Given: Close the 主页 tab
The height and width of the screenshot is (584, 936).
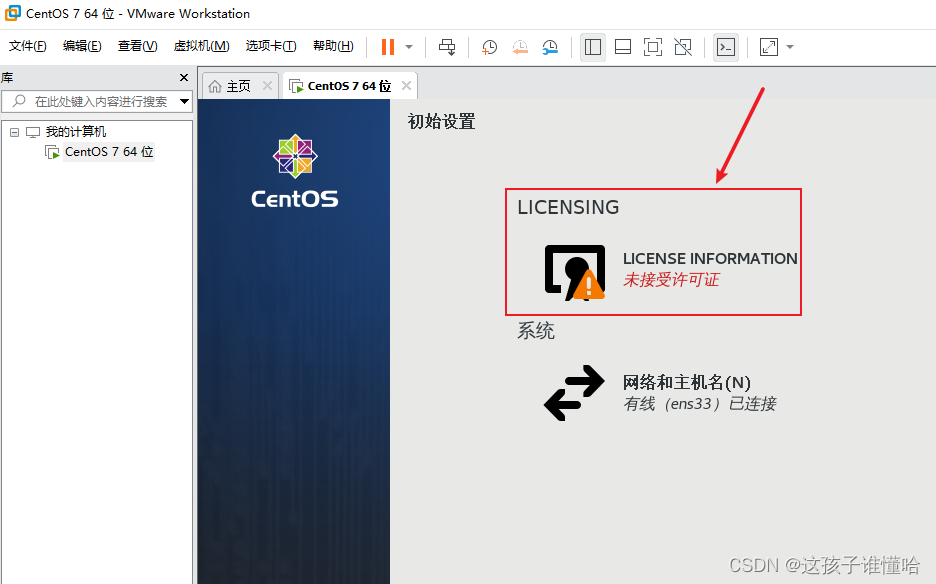Looking at the screenshot, I should tap(267, 86).
